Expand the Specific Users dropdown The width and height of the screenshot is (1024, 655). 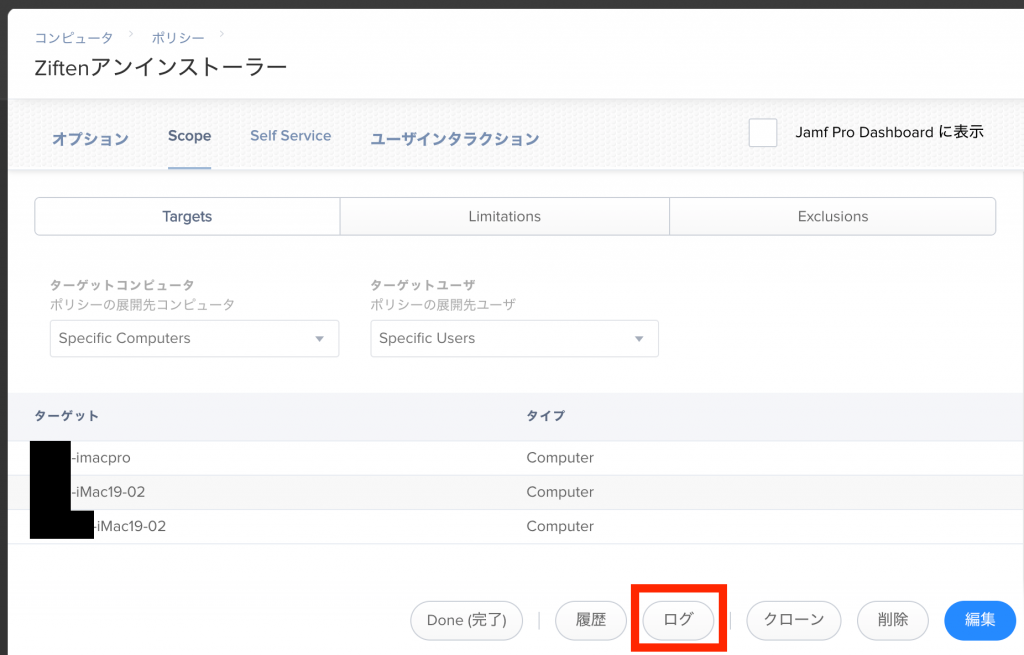(515, 338)
